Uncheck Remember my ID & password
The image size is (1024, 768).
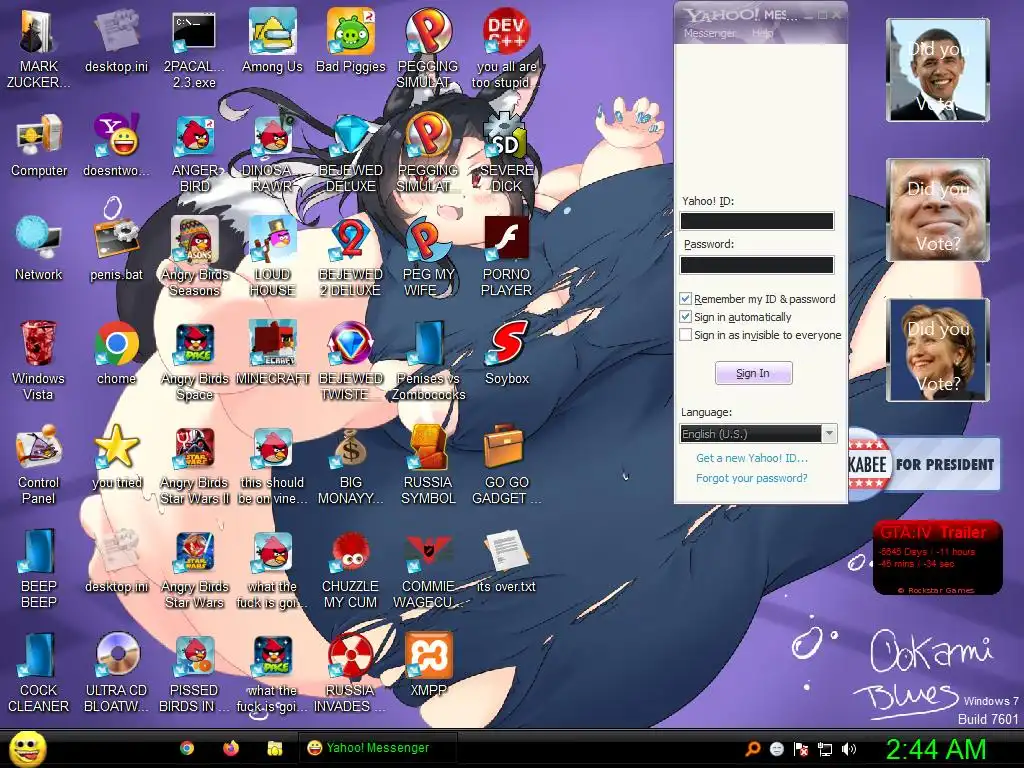pyautogui.click(x=685, y=298)
